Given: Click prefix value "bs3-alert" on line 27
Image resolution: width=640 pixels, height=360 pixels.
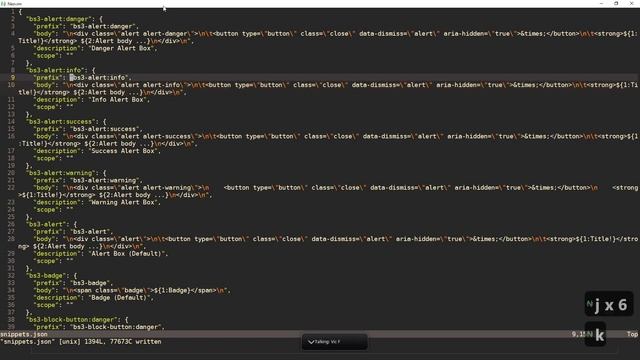Looking at the screenshot, I should pos(91,232).
